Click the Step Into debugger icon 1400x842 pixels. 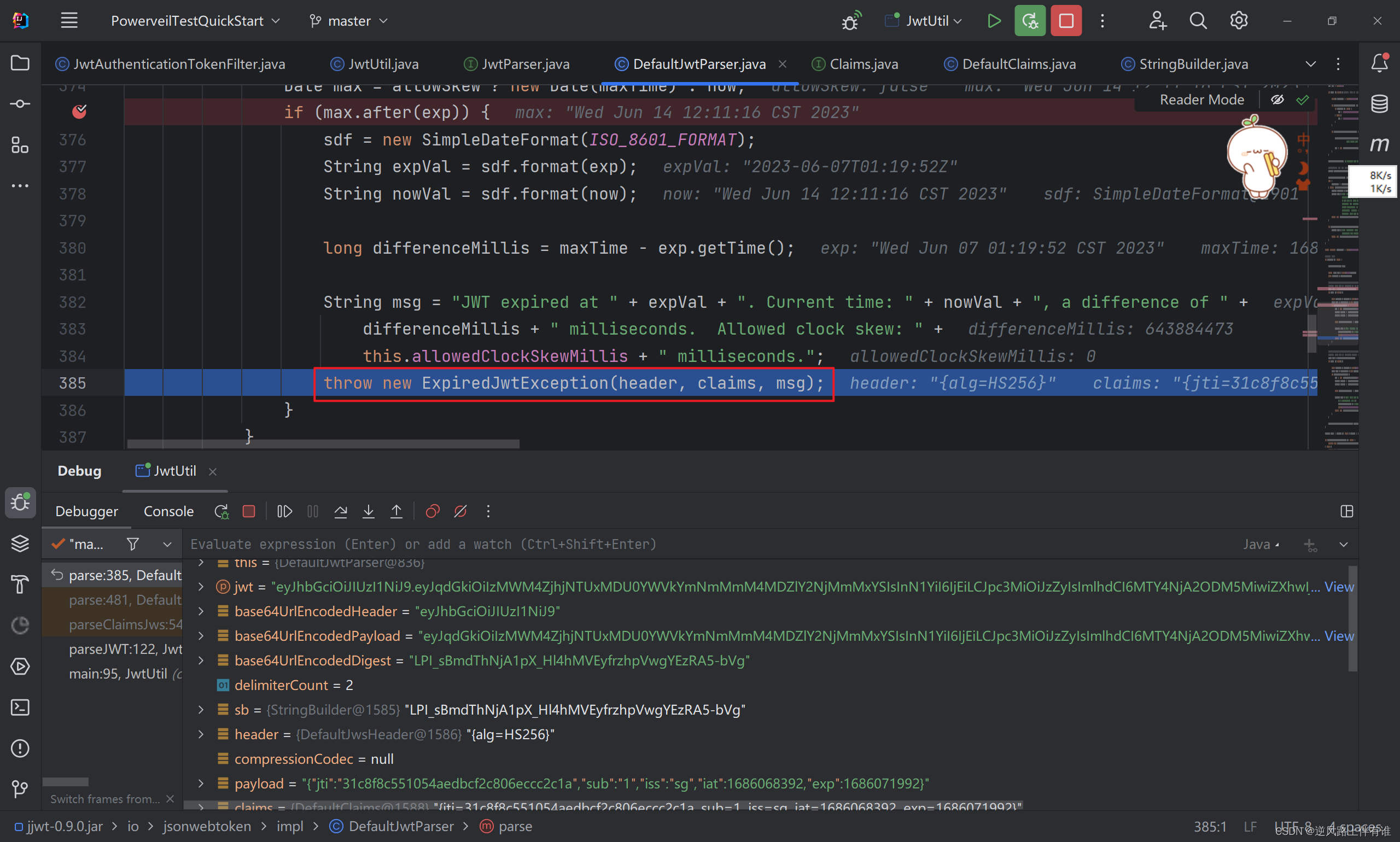tap(368, 512)
